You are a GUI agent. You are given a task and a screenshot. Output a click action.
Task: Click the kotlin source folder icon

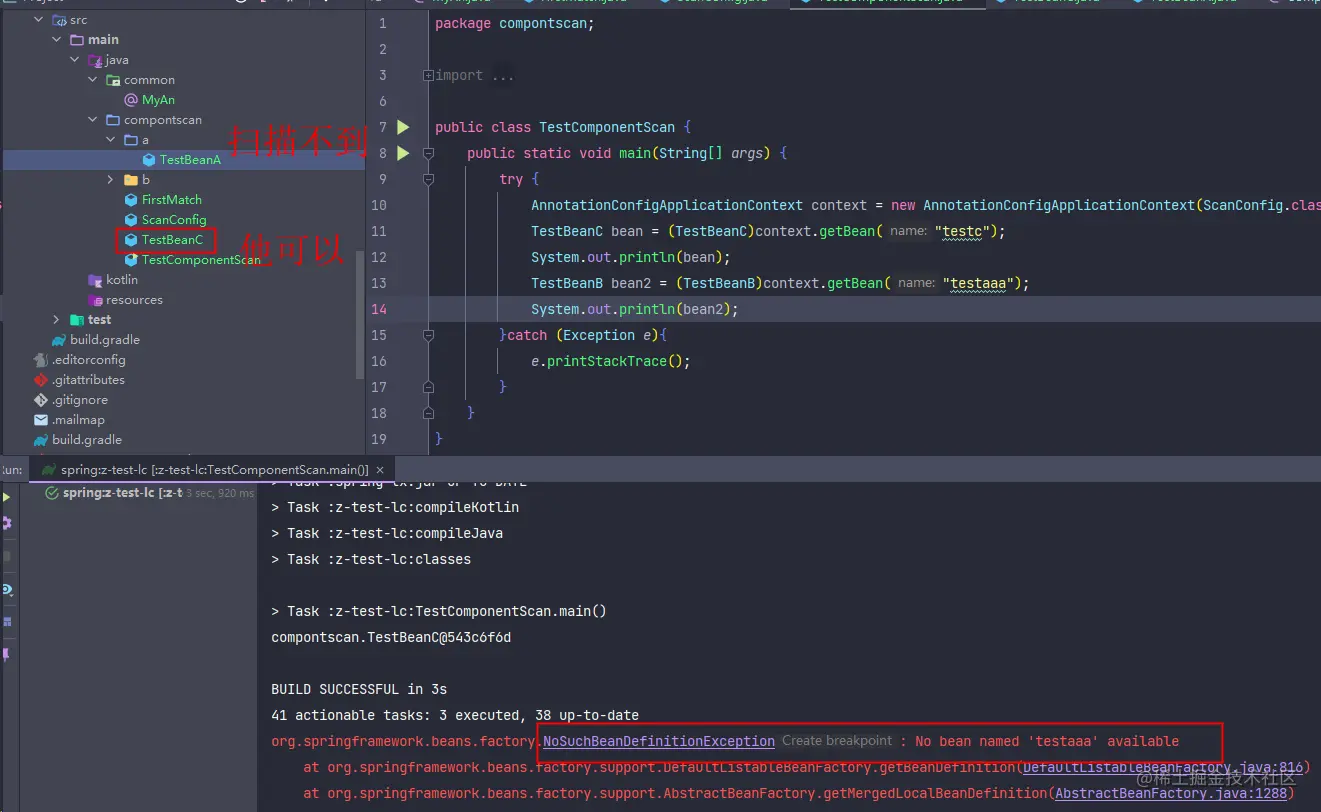click(x=96, y=280)
